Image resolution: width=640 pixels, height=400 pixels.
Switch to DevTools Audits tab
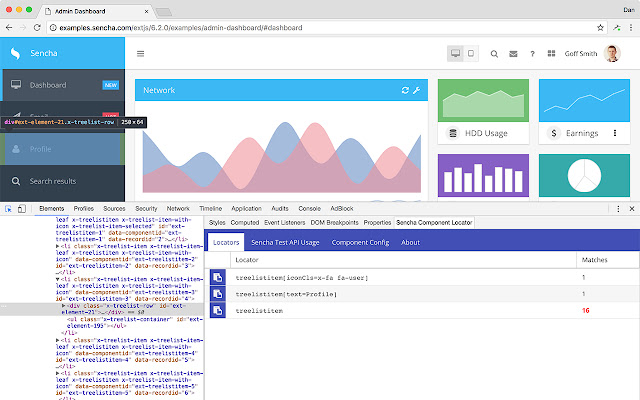coord(280,209)
